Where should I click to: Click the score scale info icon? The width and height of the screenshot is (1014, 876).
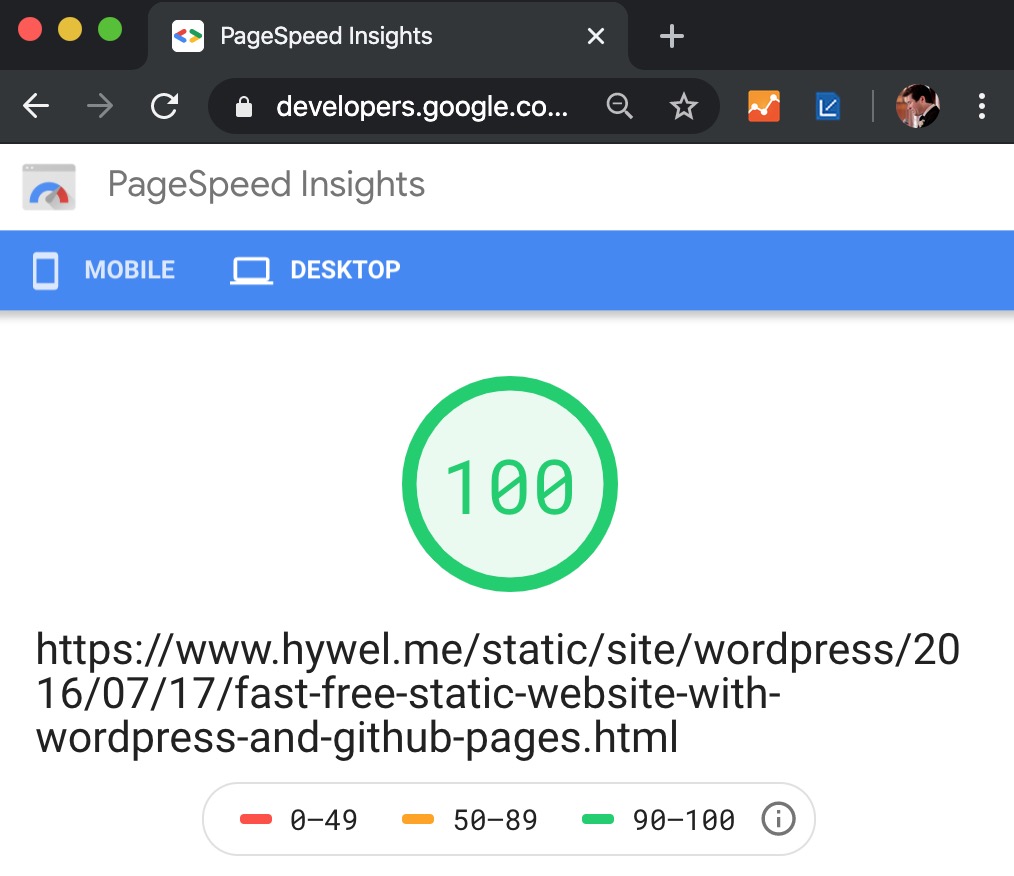[x=778, y=819]
